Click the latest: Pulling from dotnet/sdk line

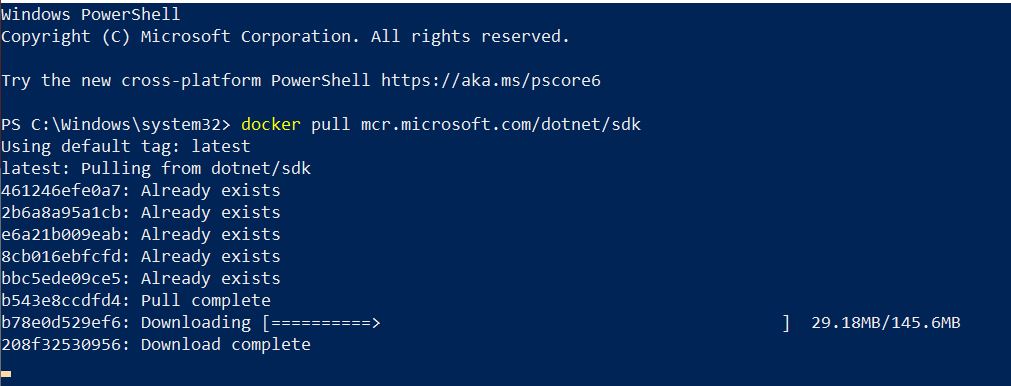[x=156, y=169]
